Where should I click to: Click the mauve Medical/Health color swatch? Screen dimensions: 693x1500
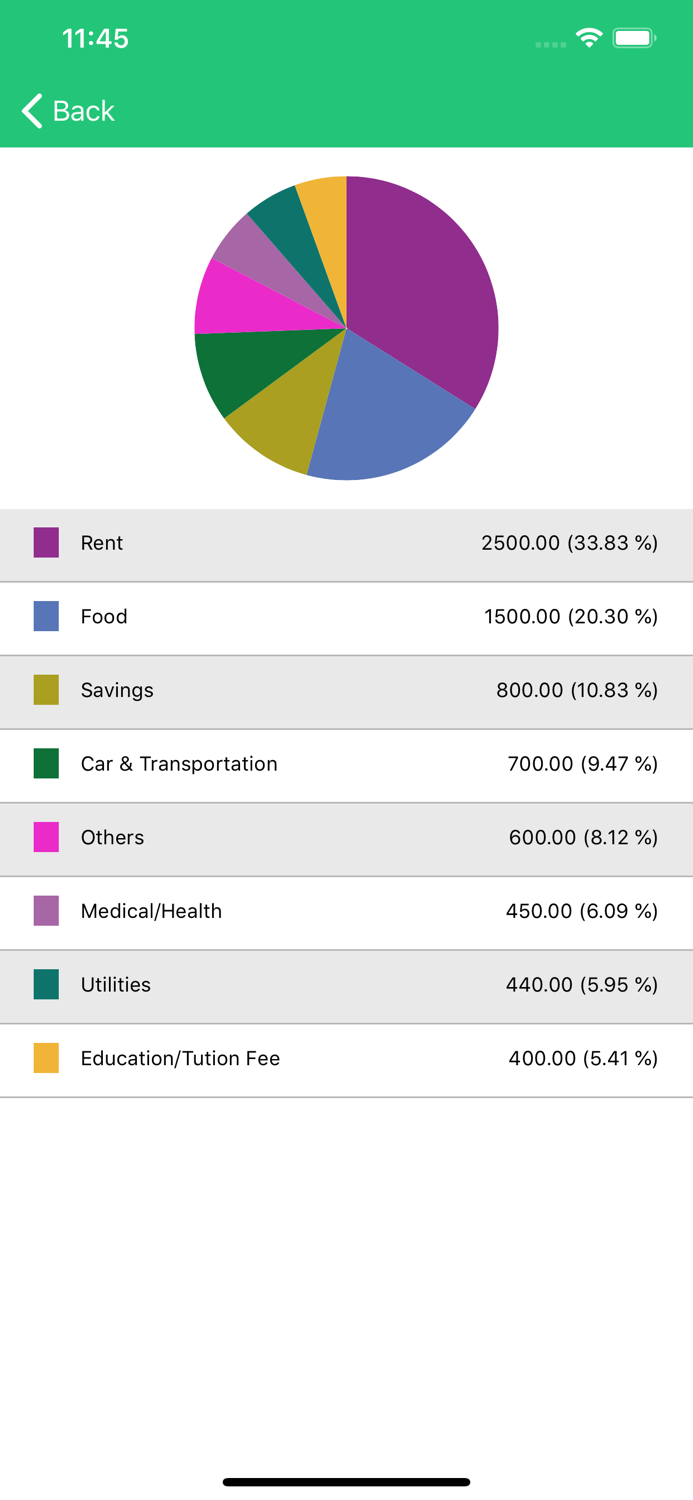(x=46, y=911)
